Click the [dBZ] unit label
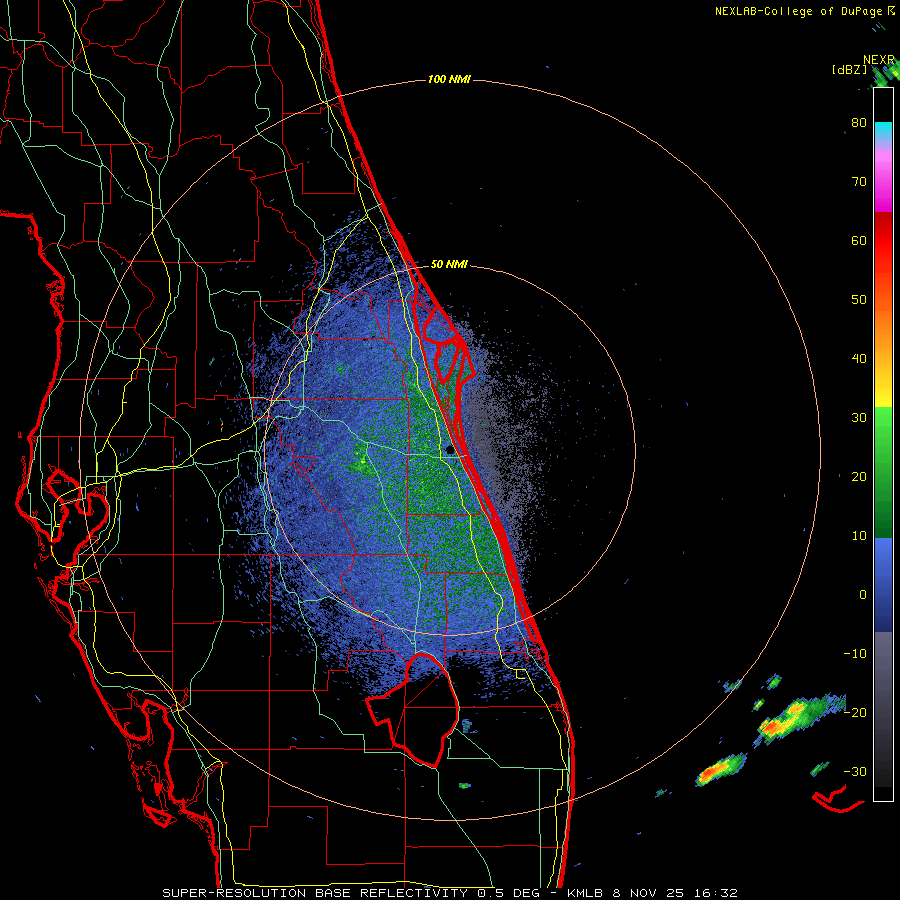Viewport: 900px width, 900px height. coord(849,69)
